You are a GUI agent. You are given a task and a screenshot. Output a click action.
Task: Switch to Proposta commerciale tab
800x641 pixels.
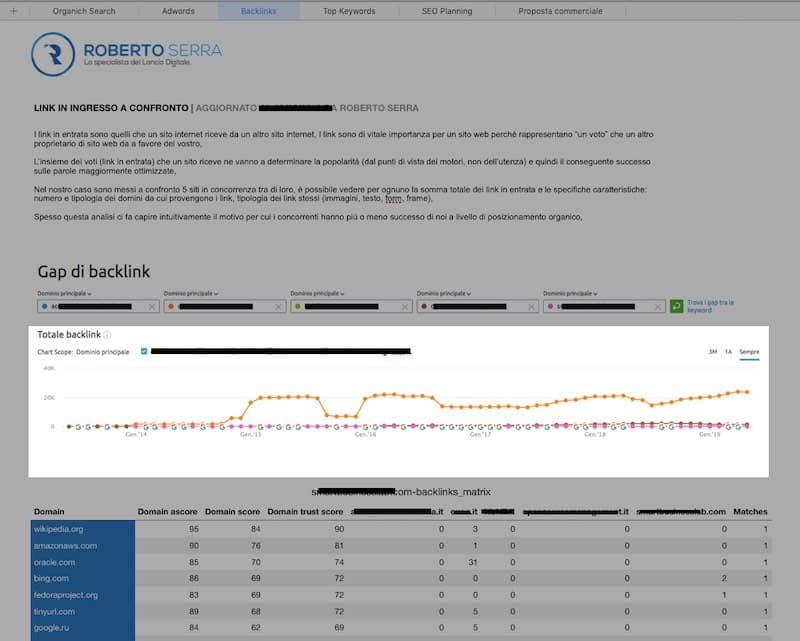(x=560, y=11)
